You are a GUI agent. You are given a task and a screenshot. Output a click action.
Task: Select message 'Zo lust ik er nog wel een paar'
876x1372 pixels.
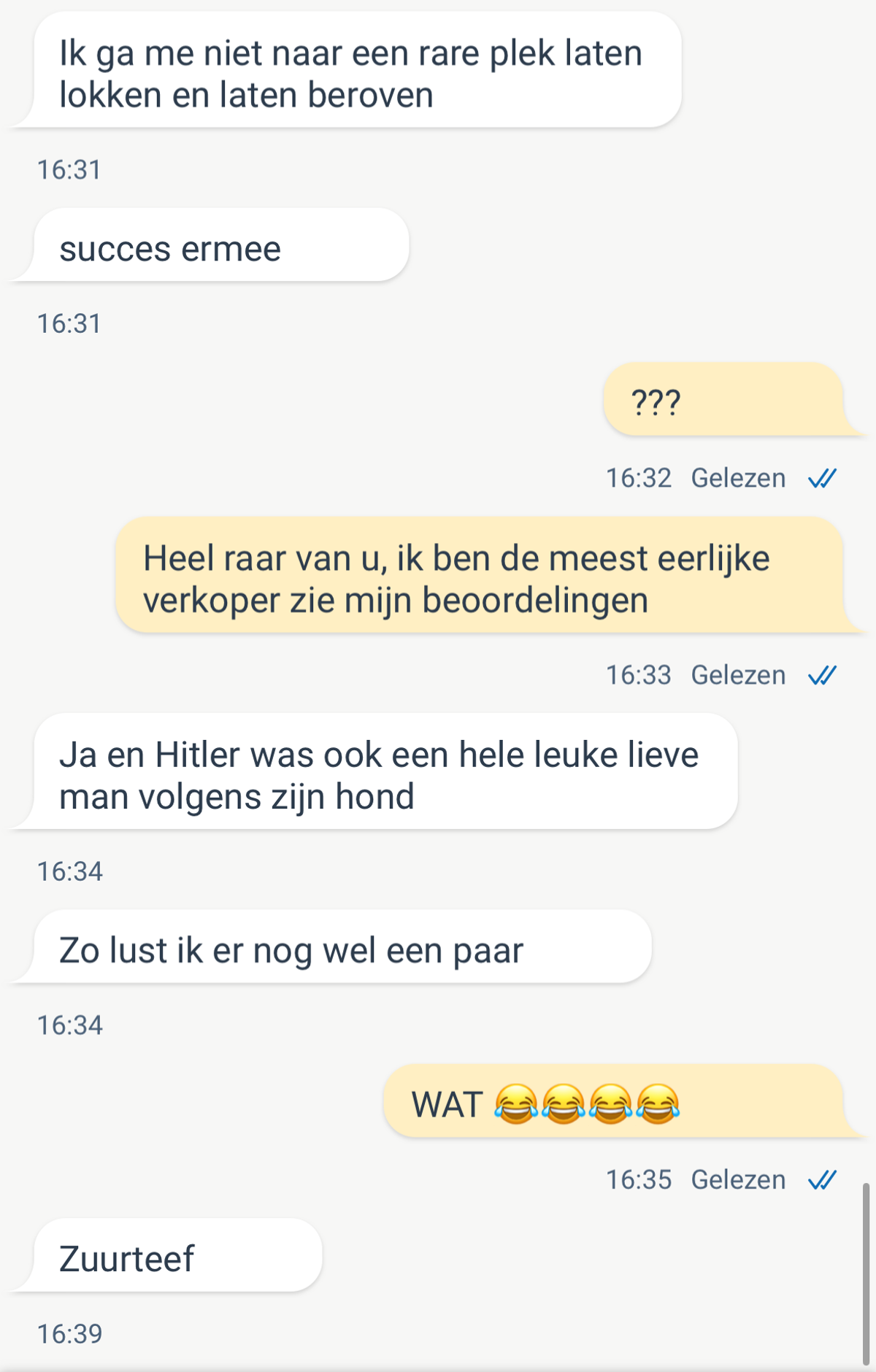331,947
